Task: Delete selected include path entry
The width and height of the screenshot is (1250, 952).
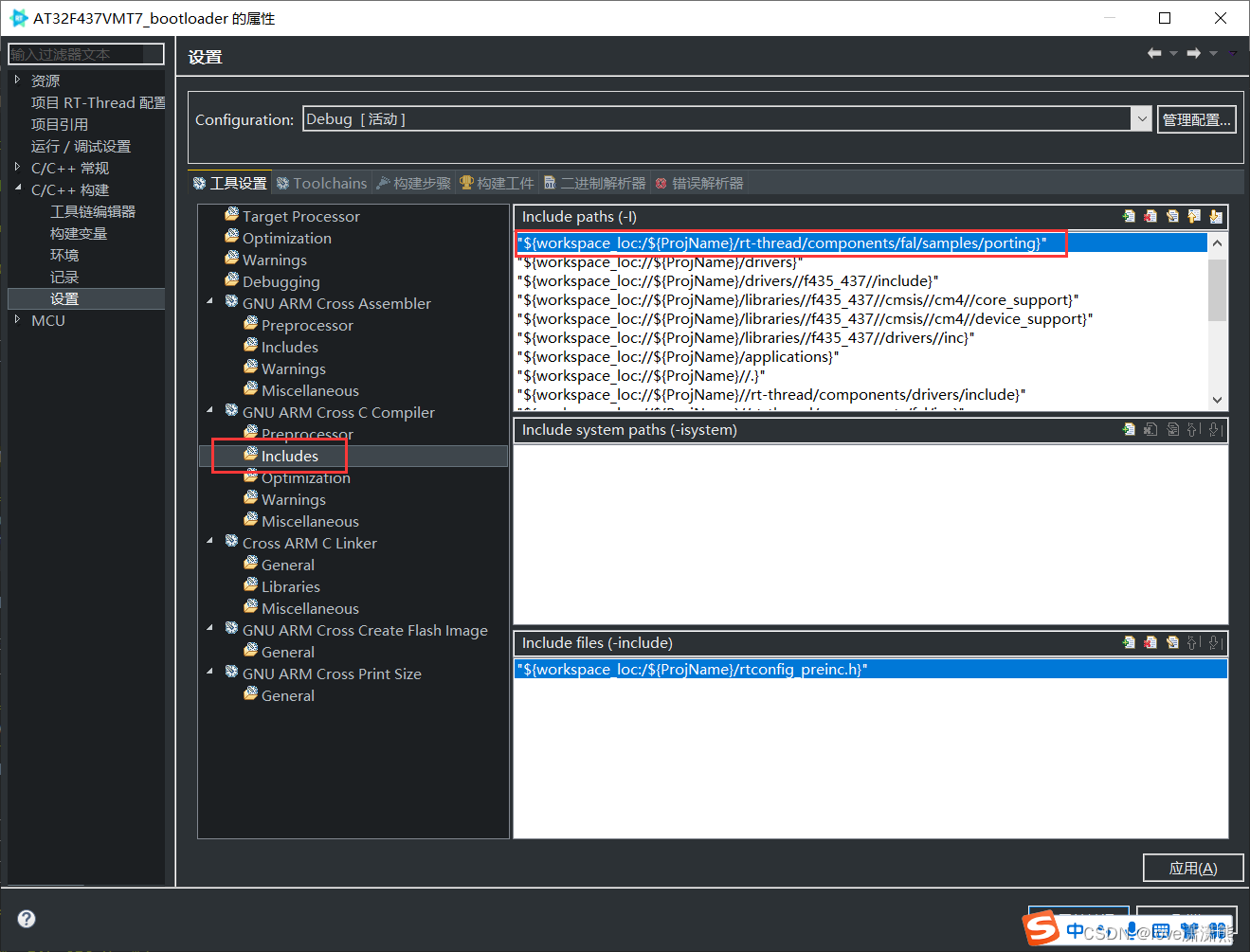Action: pos(1150,216)
